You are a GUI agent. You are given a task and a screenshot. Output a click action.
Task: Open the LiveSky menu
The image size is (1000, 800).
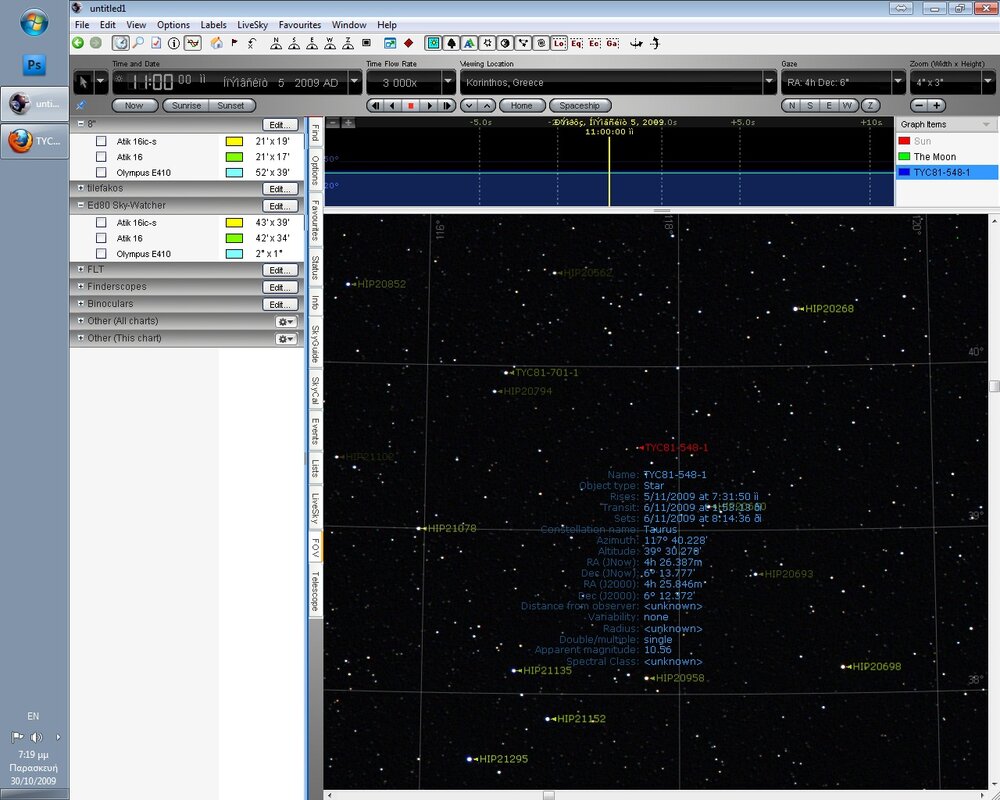tap(251, 24)
